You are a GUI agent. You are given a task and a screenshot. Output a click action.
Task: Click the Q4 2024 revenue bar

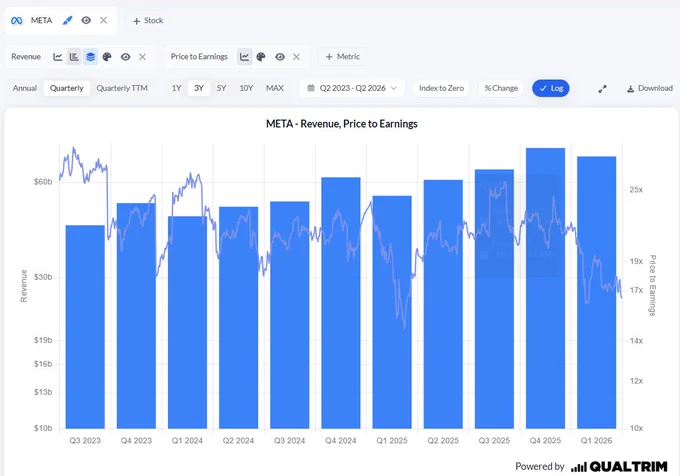pos(341,303)
